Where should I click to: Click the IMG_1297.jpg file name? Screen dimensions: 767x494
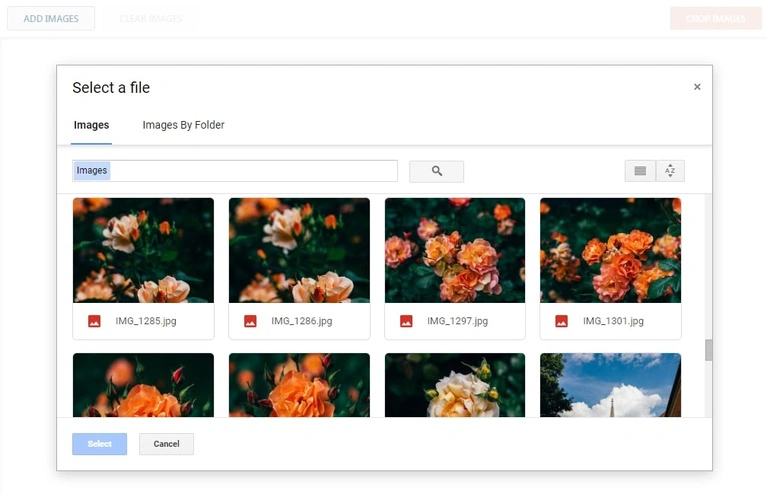[x=457, y=321]
